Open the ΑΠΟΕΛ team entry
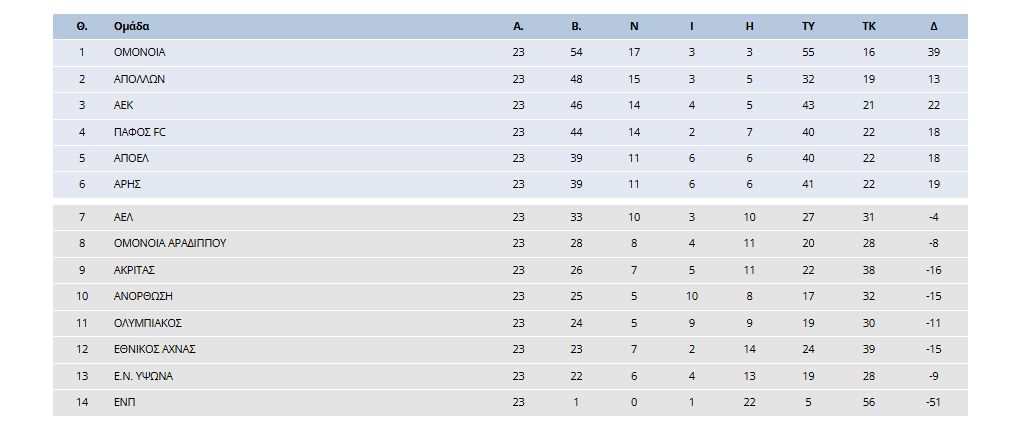 [131, 158]
